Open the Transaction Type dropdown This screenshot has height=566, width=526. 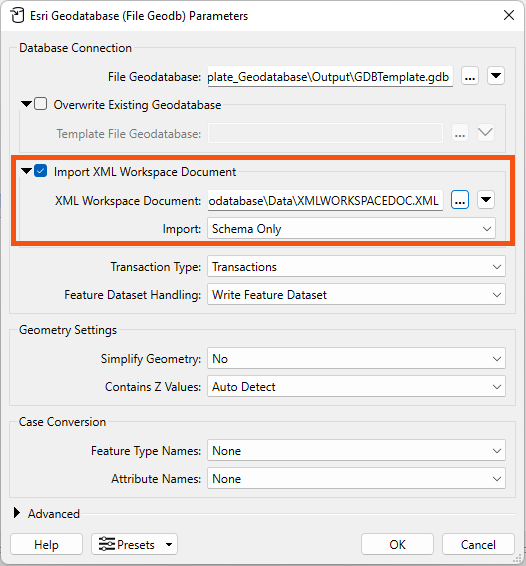(356, 266)
